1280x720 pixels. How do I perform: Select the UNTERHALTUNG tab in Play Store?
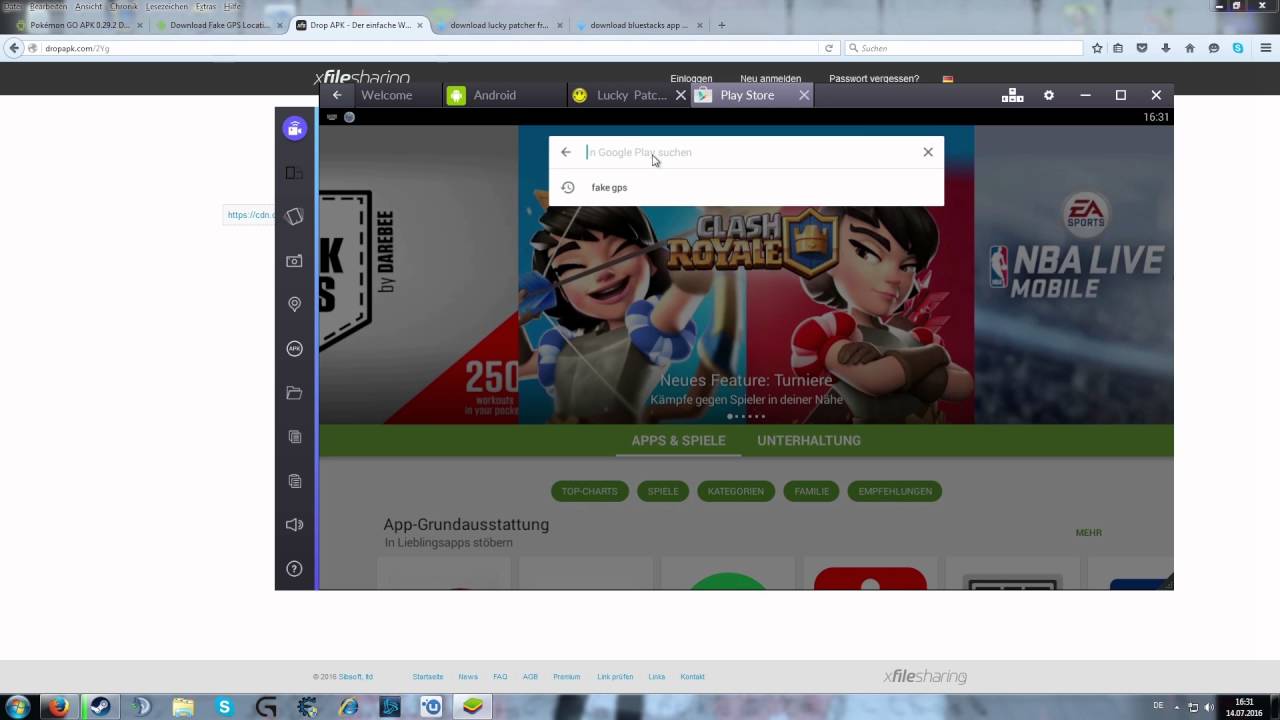point(808,441)
